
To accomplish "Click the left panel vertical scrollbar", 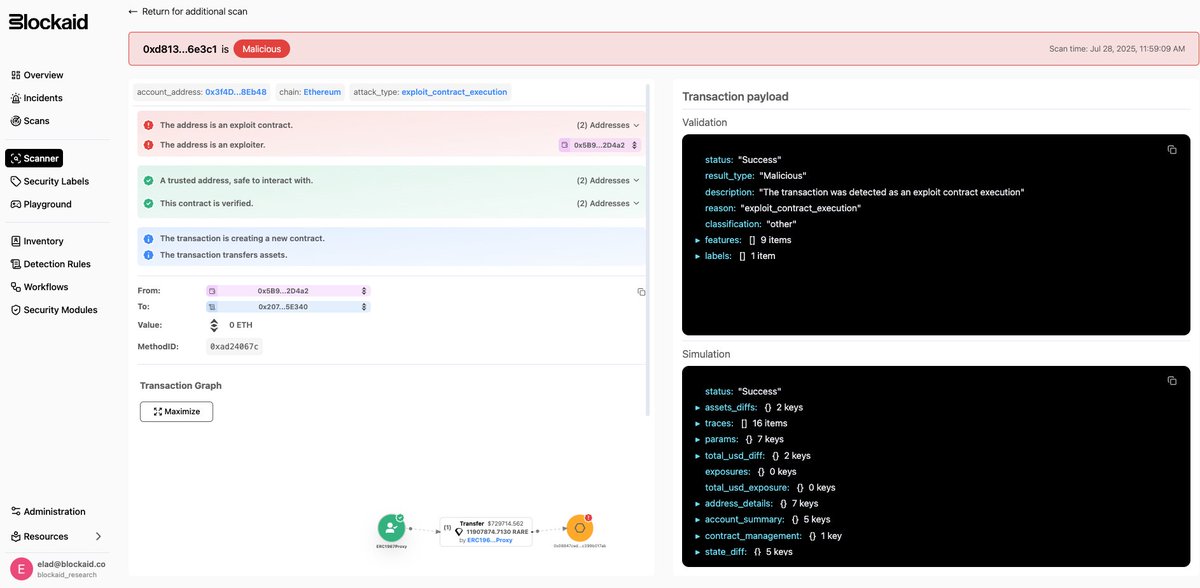I will tap(648, 250).
